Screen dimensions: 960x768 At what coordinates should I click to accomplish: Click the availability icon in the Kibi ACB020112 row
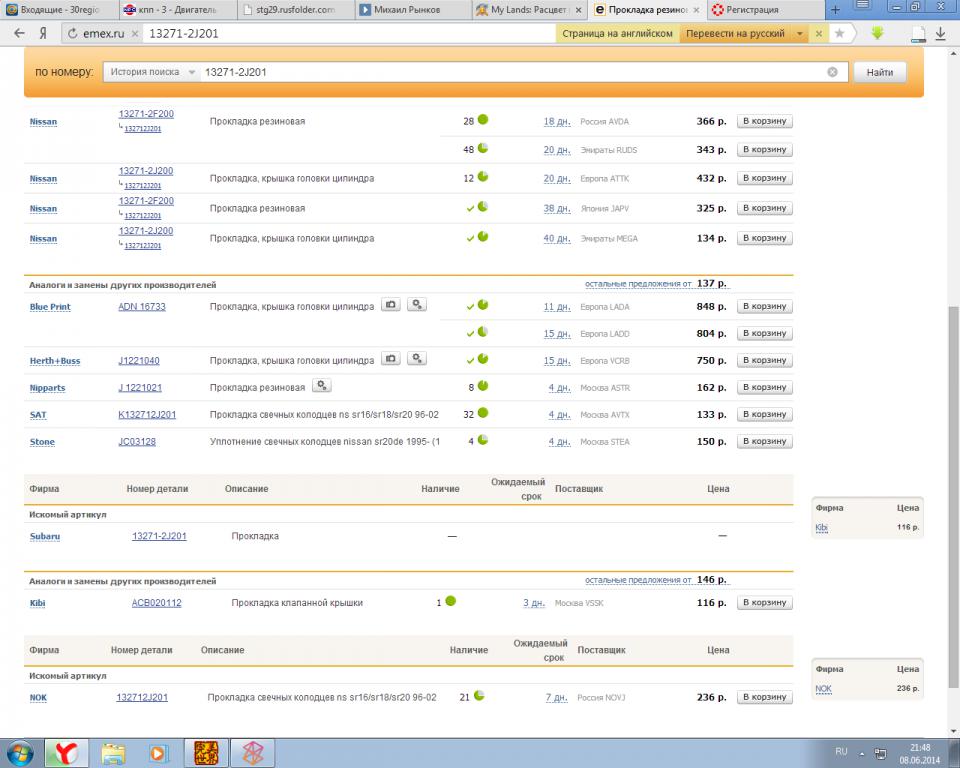(451, 601)
